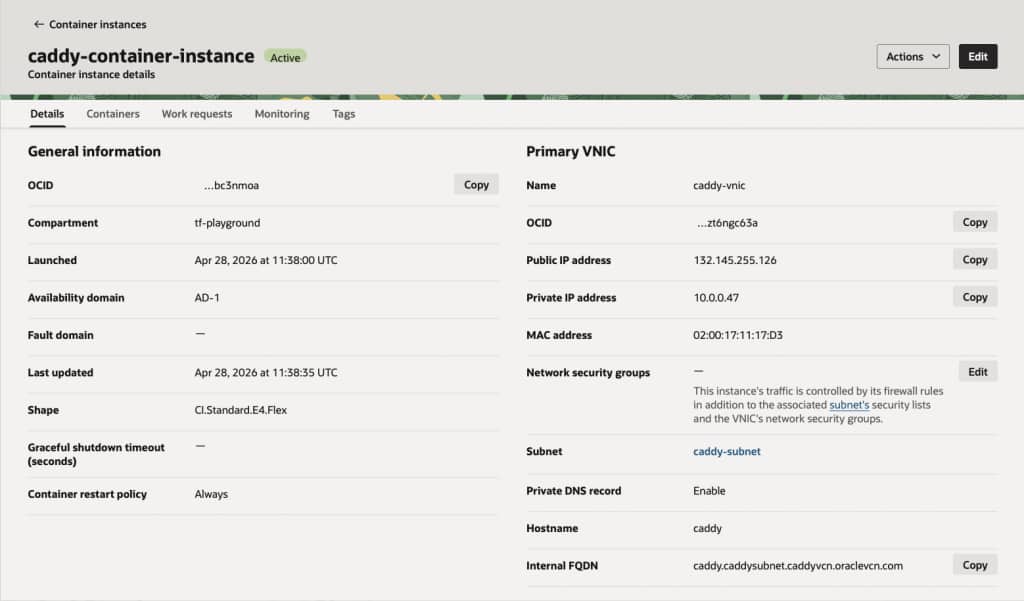Copy the Private IP address
This screenshot has width=1024, height=601.
tap(975, 297)
